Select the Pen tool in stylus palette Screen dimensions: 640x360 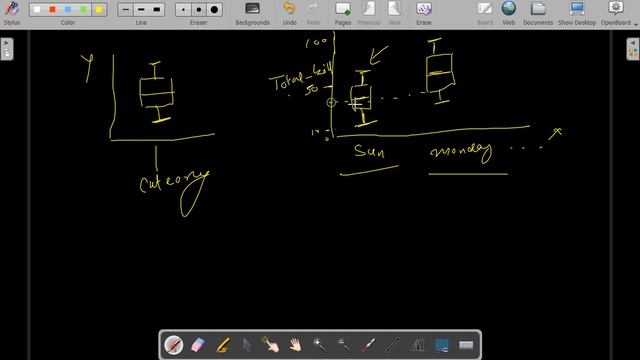[173, 345]
